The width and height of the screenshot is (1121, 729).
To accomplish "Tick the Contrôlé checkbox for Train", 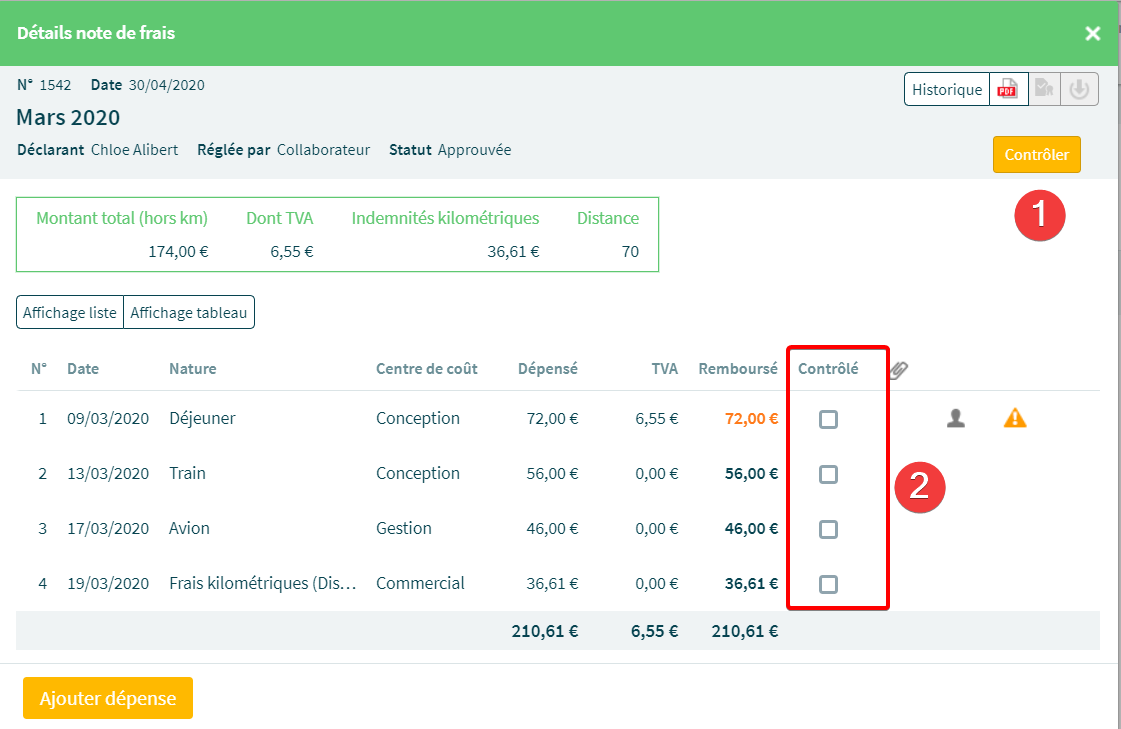I will (x=828, y=474).
